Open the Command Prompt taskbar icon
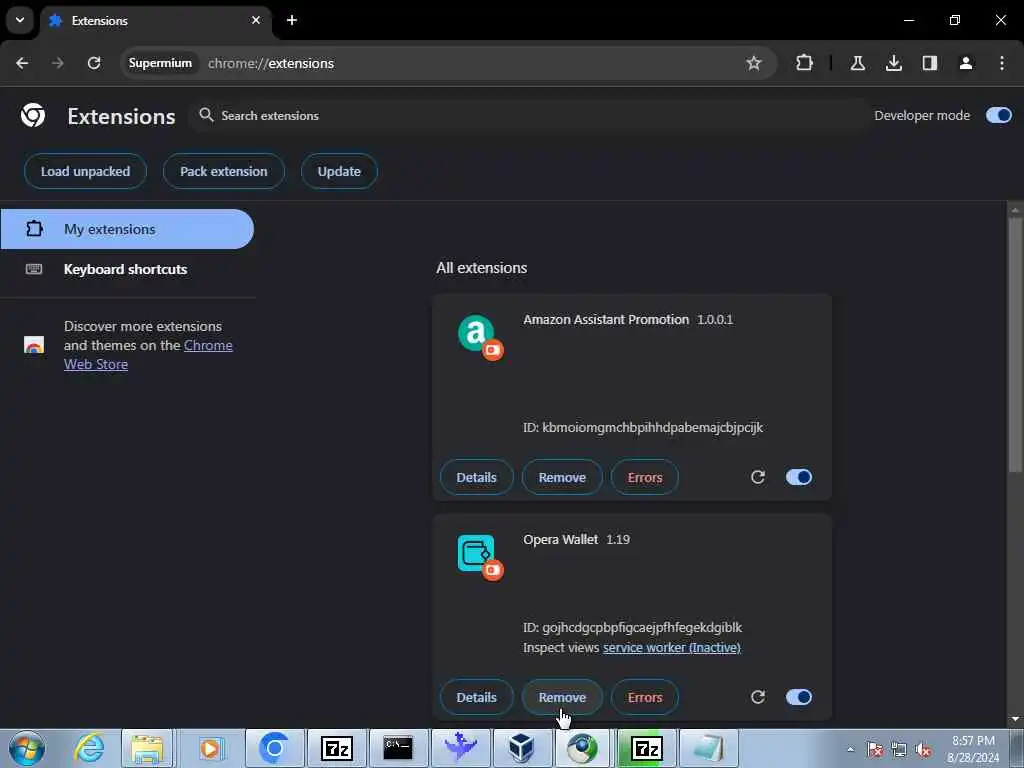 [398, 748]
